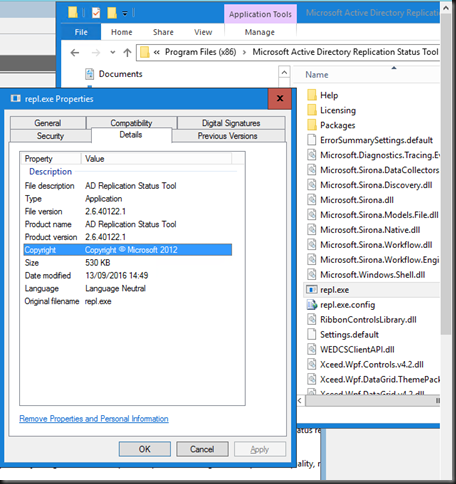Go back with Explorer back arrow
The image size is (456, 484).
tap(75, 53)
